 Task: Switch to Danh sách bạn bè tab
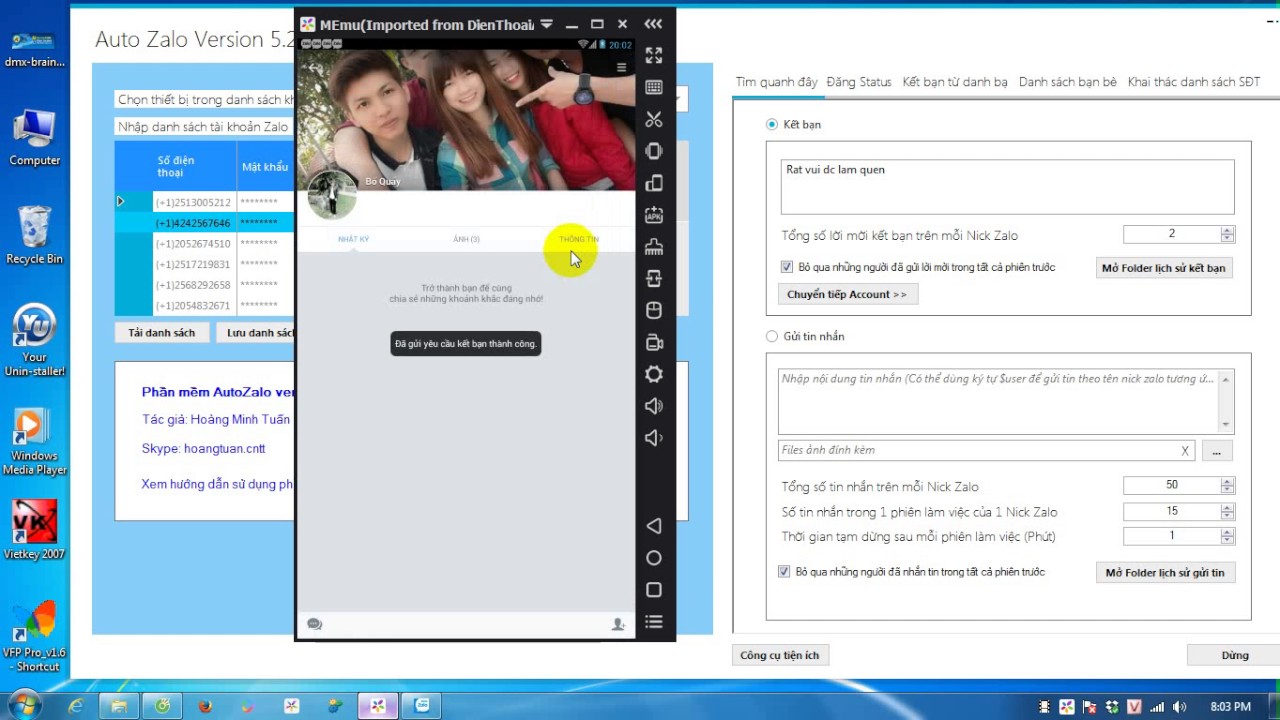point(1067,82)
